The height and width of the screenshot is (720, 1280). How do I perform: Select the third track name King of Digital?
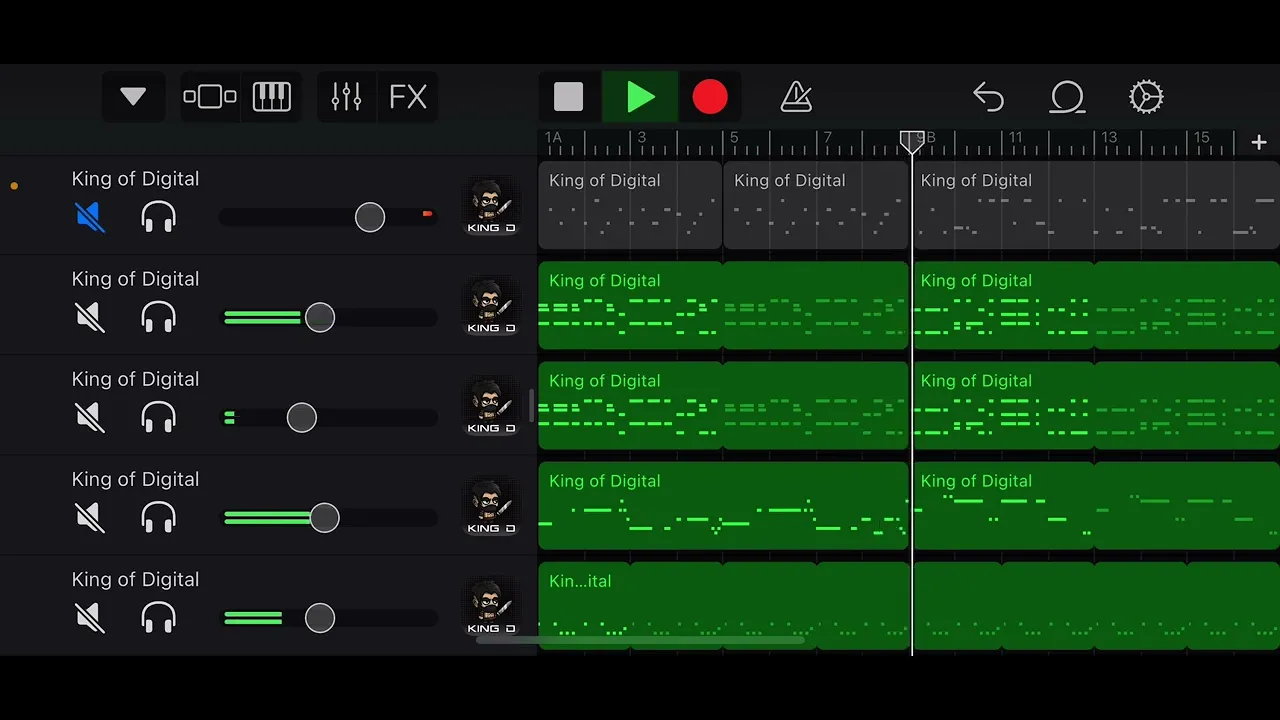pyautogui.click(x=135, y=379)
